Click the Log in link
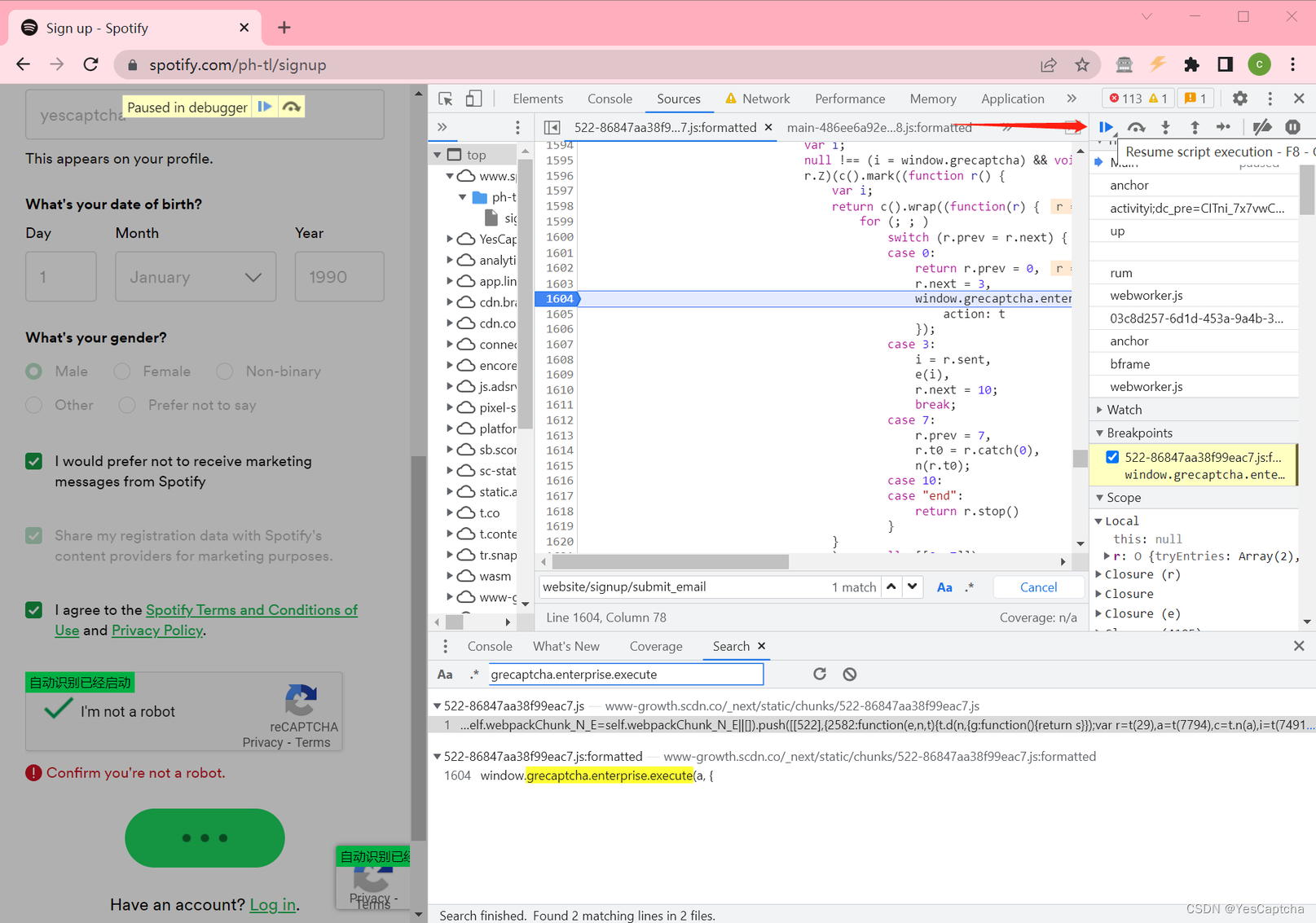1316x923 pixels. pos(272,904)
